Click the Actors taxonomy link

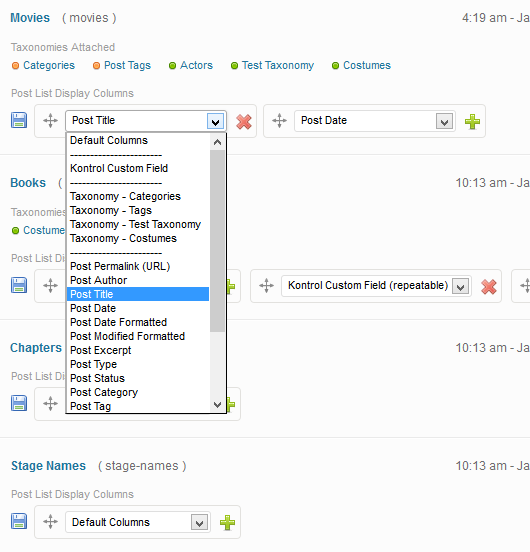pyautogui.click(x=196, y=65)
